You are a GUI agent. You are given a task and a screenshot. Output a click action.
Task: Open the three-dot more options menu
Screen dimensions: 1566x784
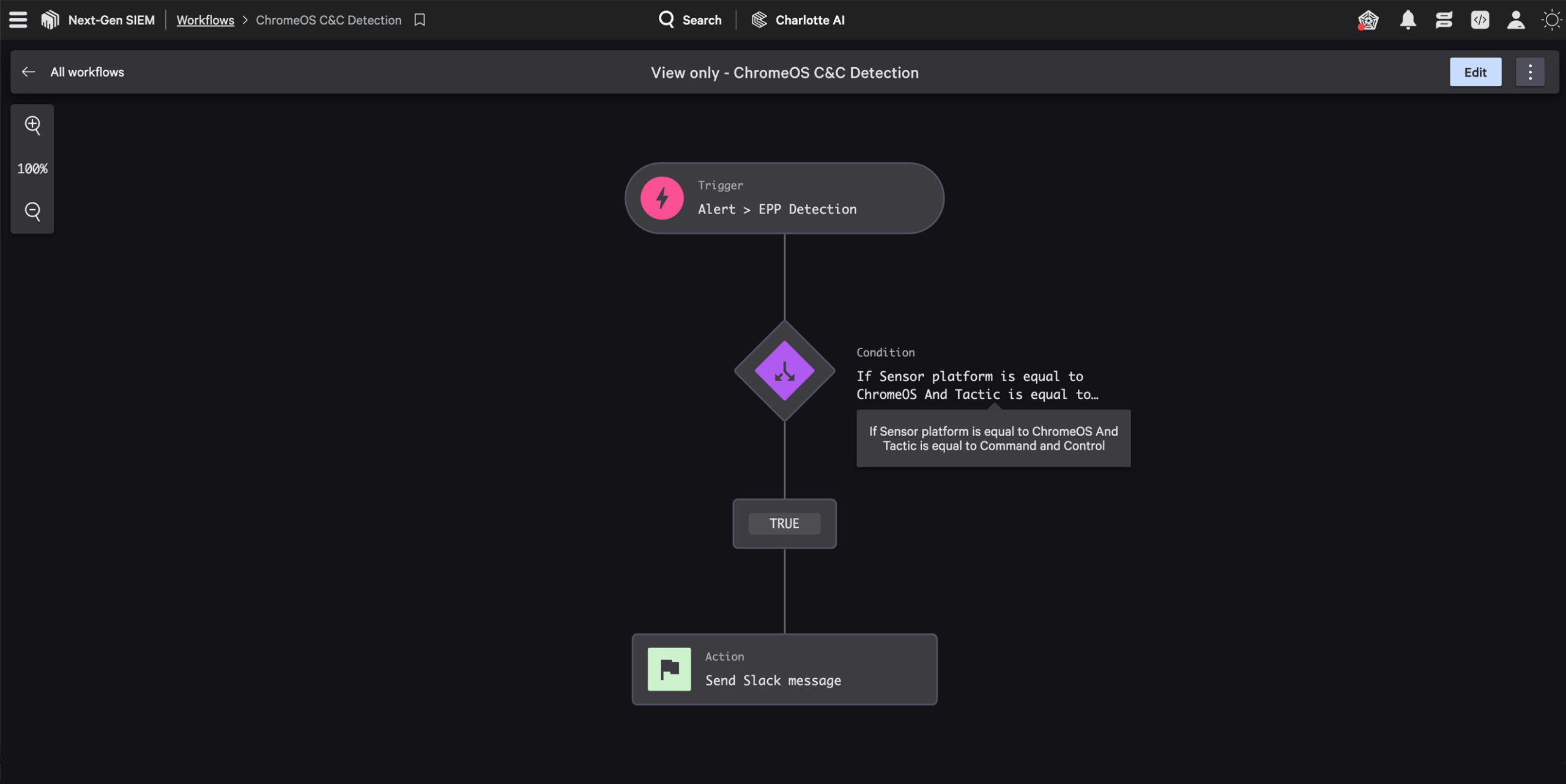[1530, 72]
